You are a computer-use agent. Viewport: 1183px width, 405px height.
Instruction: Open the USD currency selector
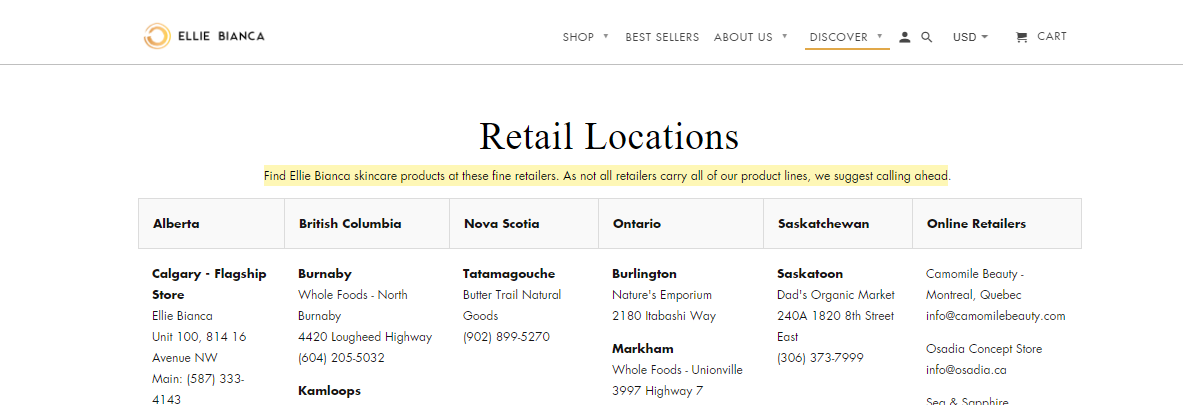coord(970,37)
